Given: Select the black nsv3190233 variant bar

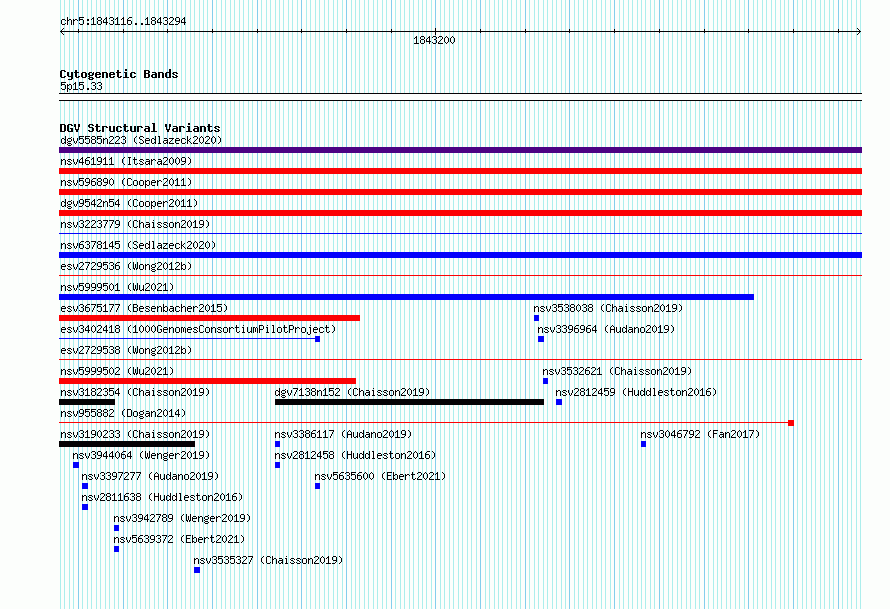Looking at the screenshot, I should (127, 444).
